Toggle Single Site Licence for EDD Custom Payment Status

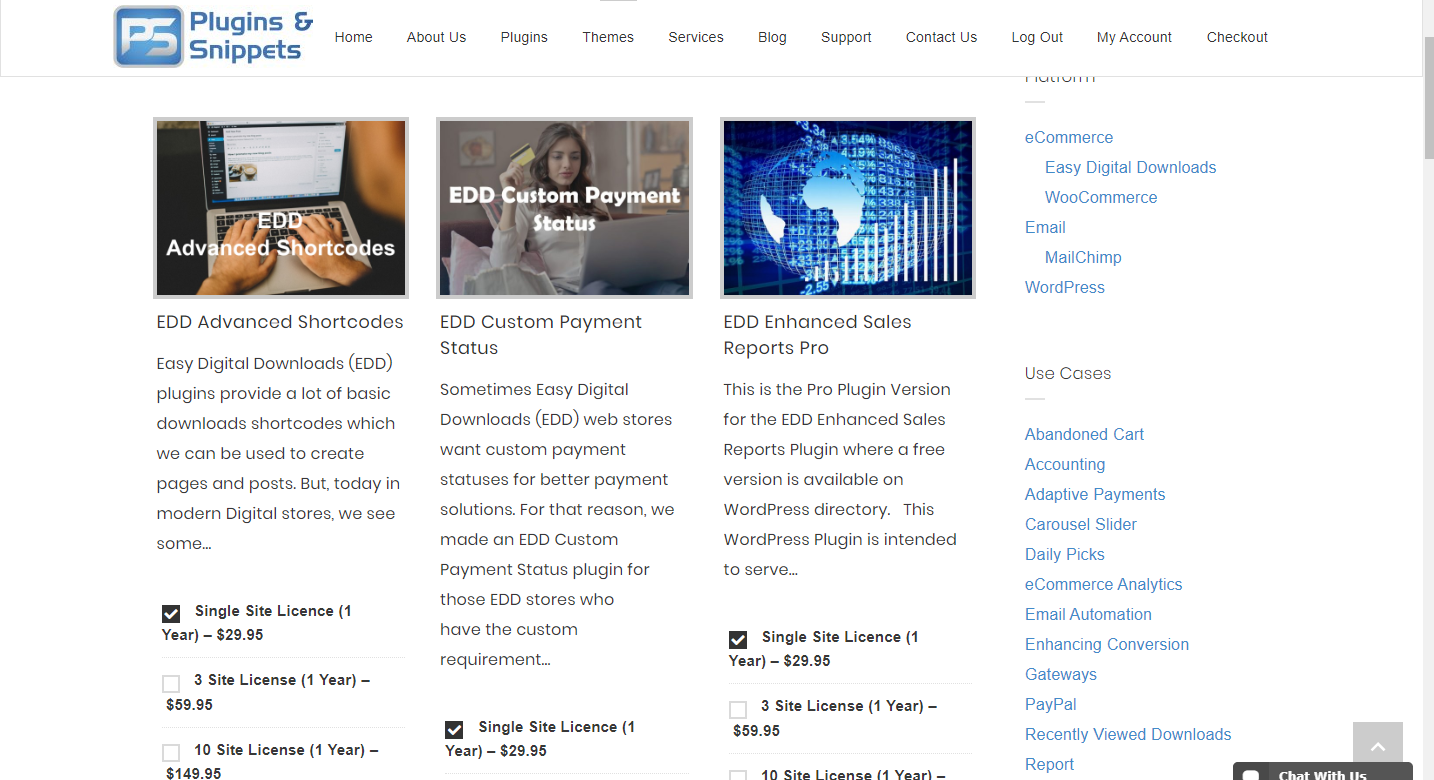click(454, 729)
